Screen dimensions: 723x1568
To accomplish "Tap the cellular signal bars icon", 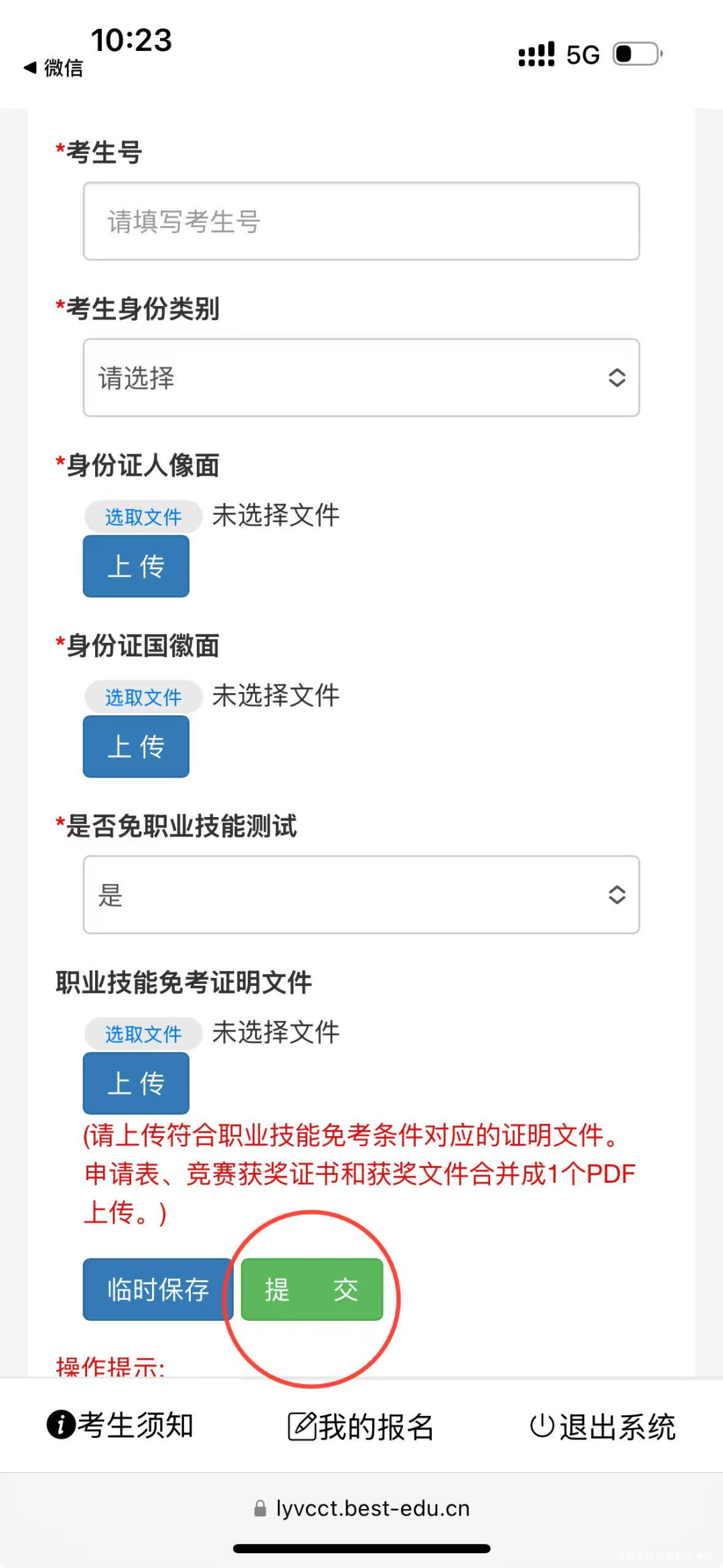I will [536, 54].
